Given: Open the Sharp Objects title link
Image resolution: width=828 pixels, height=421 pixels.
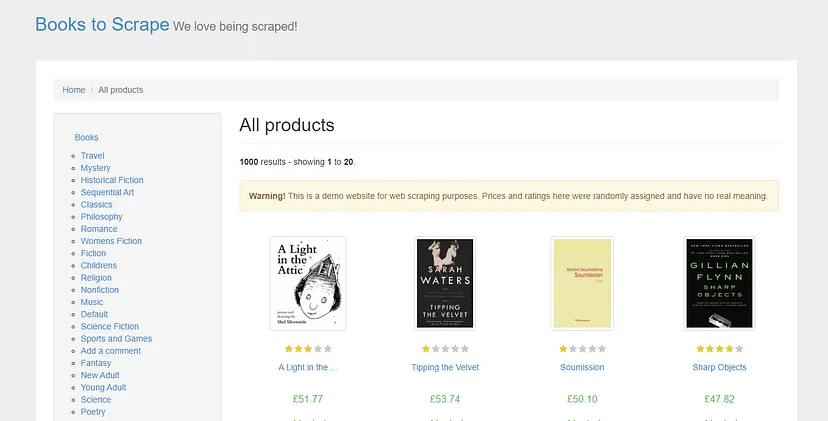Looking at the screenshot, I should click(x=719, y=367).
